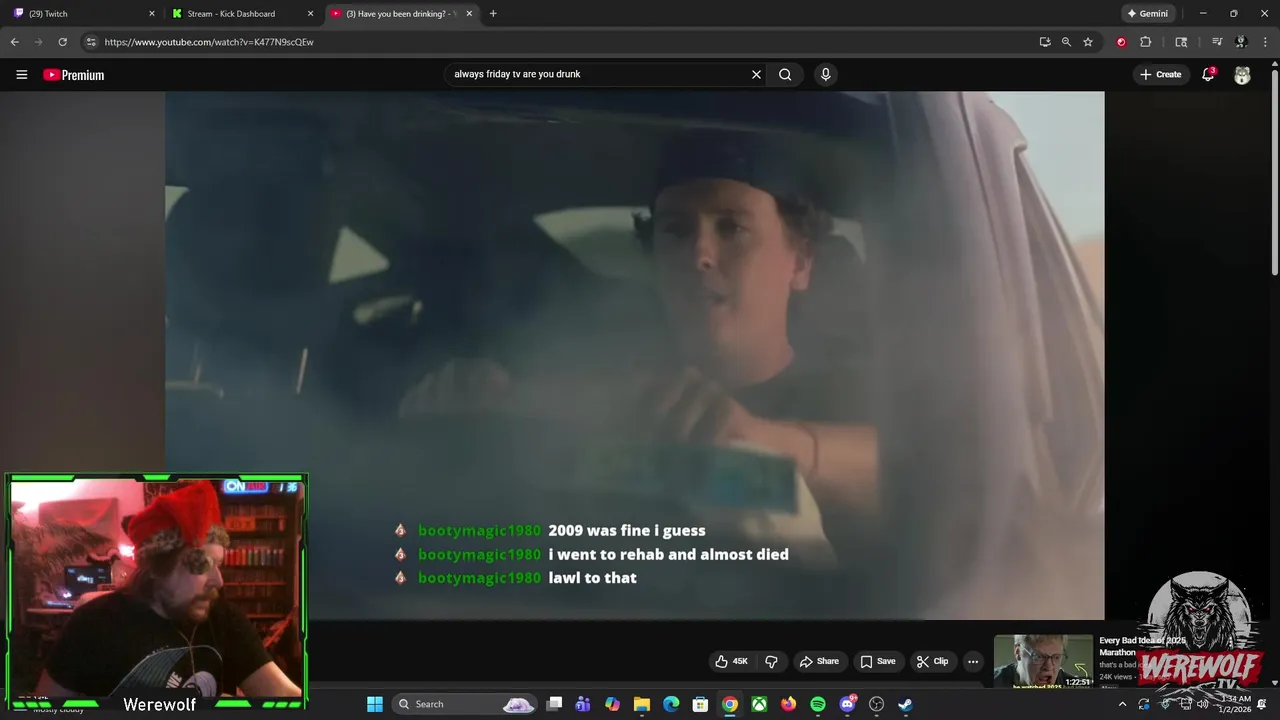Open Microsoft Edge from taskbar
Viewport: 1280px width, 720px height.
[x=671, y=704]
